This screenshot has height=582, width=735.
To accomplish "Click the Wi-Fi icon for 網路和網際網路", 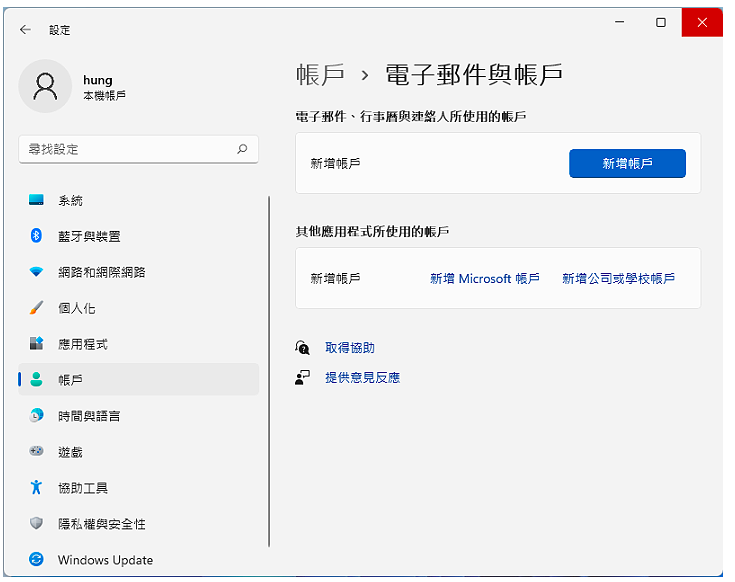I will pyautogui.click(x=36, y=272).
